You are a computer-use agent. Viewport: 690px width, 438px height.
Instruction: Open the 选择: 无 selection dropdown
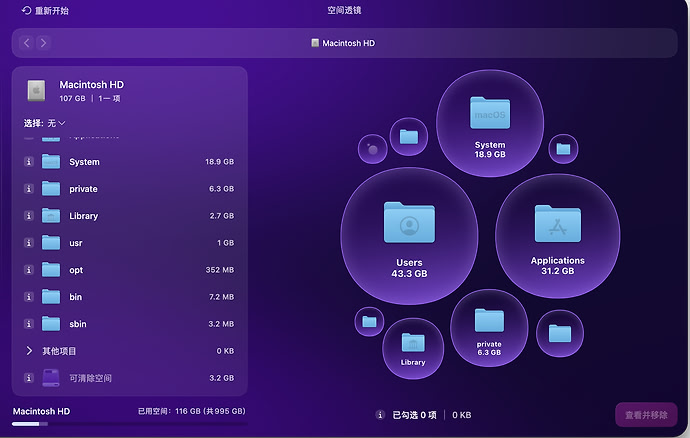pyautogui.click(x=44, y=123)
